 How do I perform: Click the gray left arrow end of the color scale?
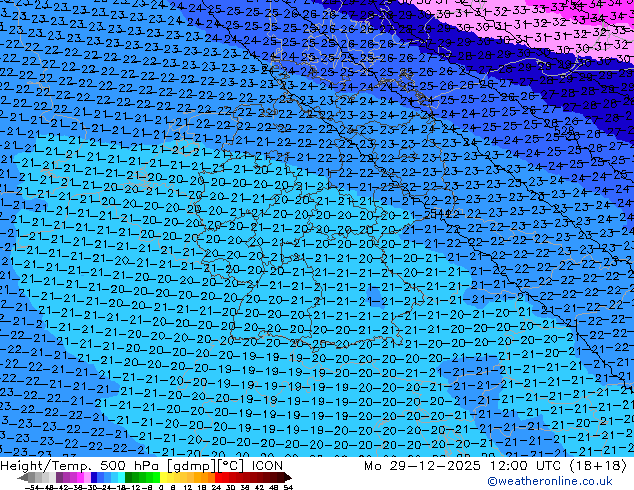click(23, 477)
